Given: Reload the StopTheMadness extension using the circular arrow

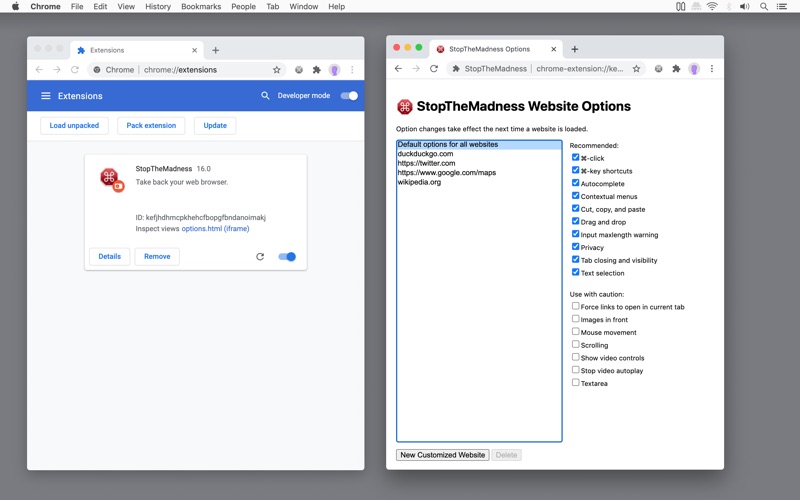Looking at the screenshot, I should pos(260,257).
